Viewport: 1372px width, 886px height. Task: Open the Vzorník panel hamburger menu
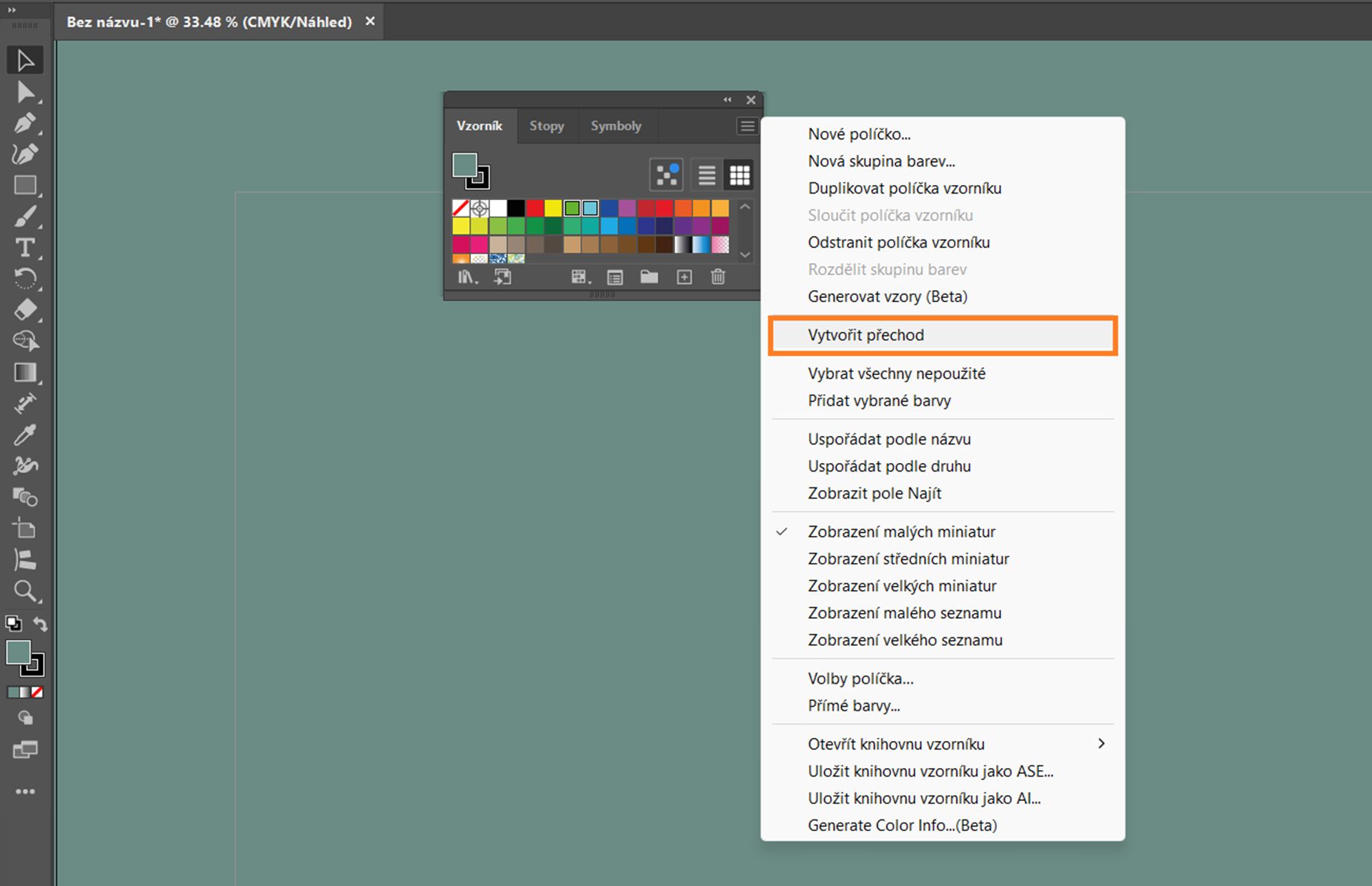click(747, 126)
